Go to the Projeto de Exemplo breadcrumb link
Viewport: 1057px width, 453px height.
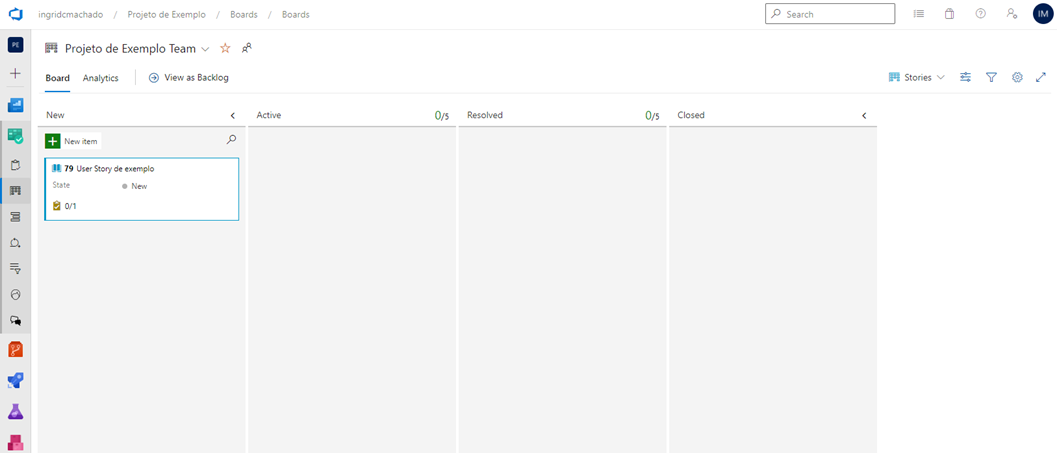pyautogui.click(x=167, y=14)
